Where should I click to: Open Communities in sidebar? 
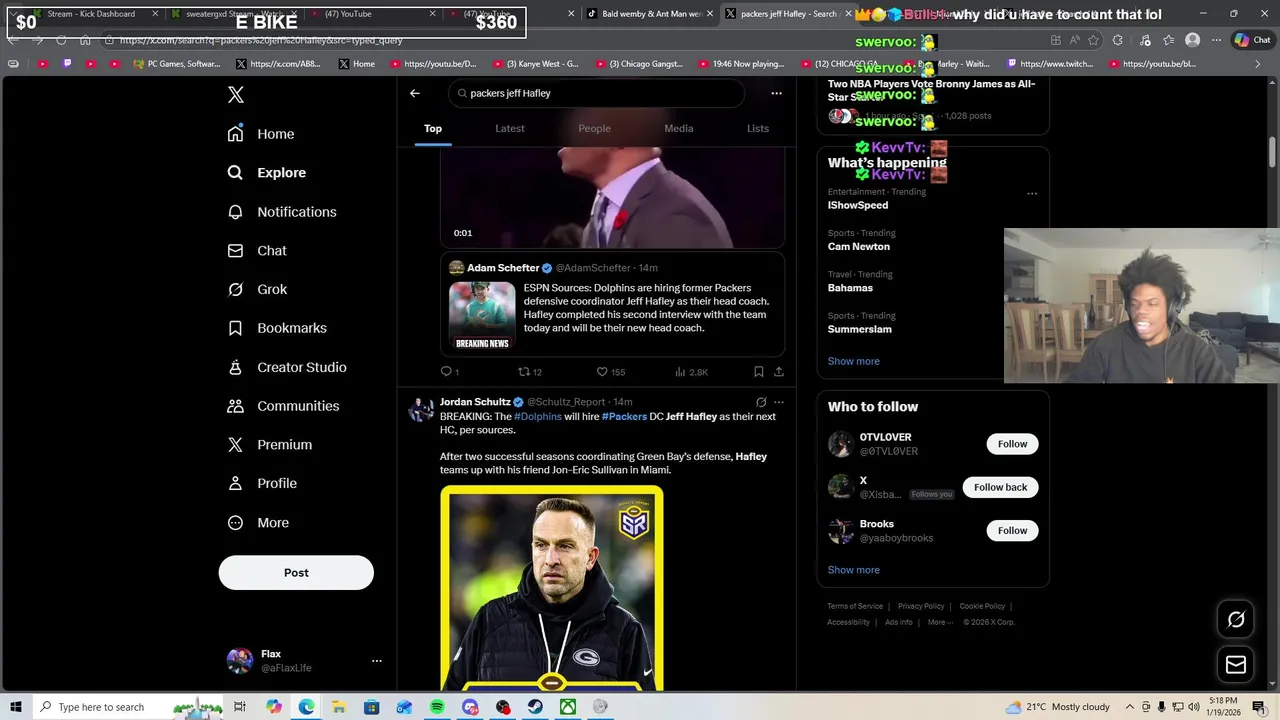283,406
